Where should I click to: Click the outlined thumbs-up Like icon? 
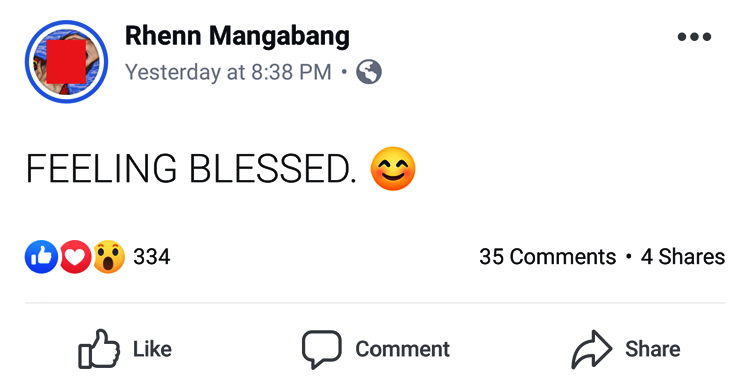point(99,349)
